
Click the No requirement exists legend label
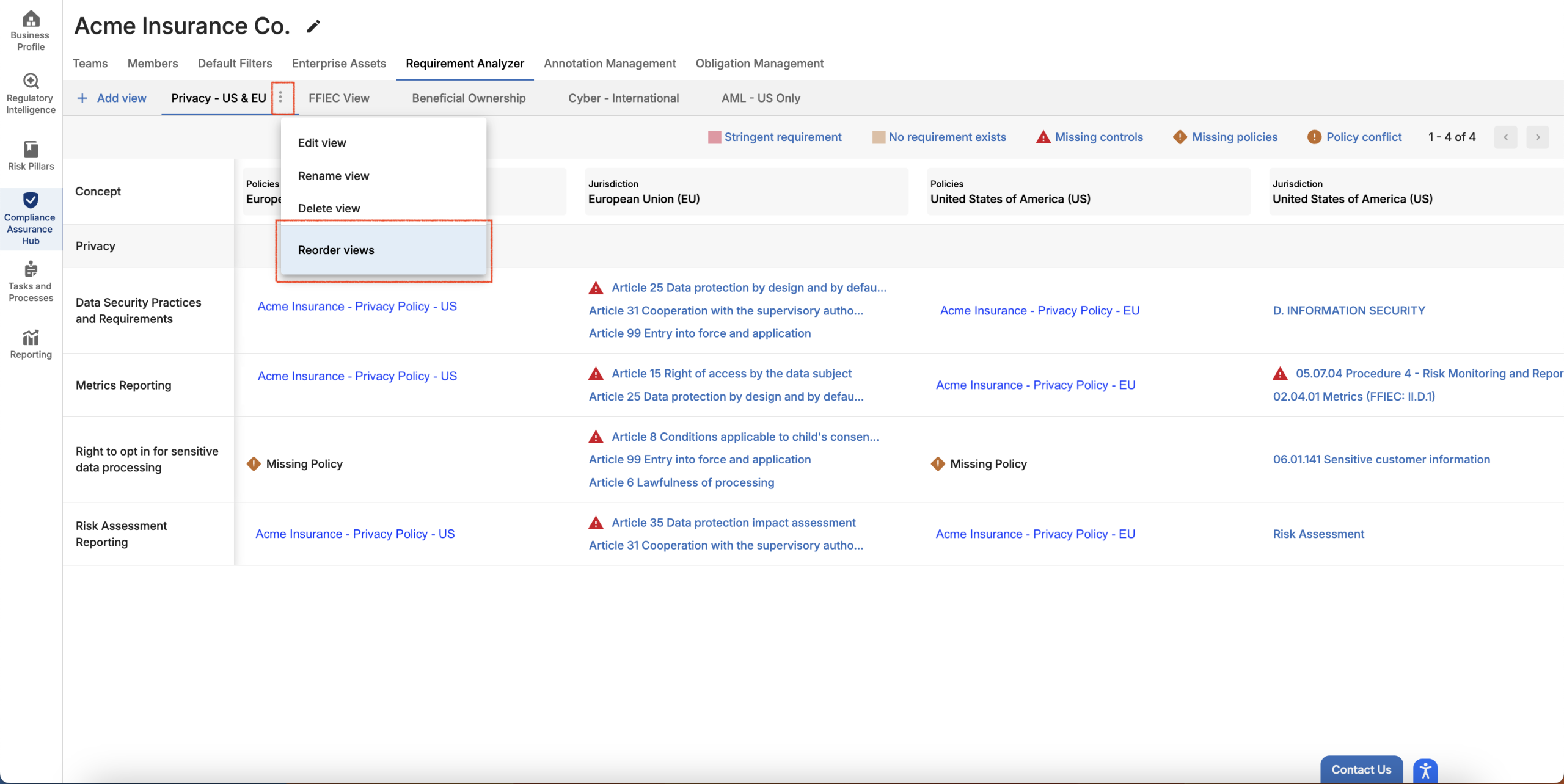pyautogui.click(x=947, y=137)
